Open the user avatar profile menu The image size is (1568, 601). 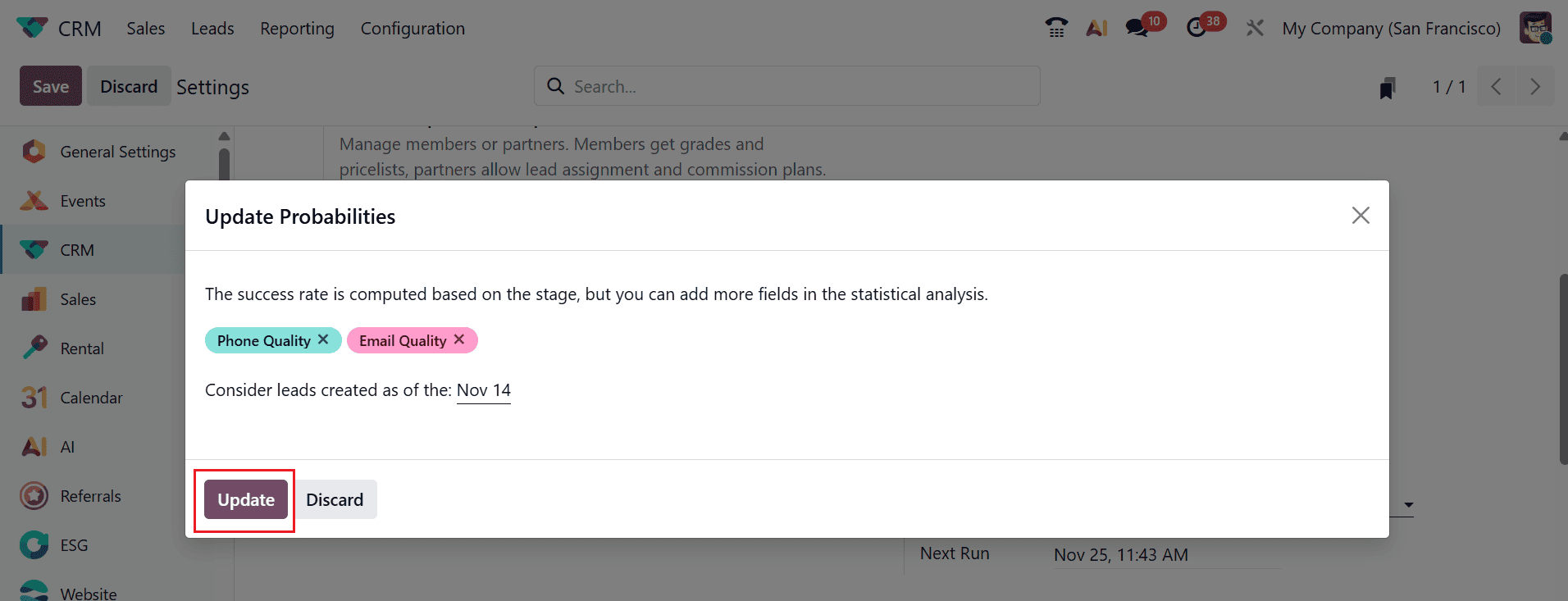[x=1534, y=27]
